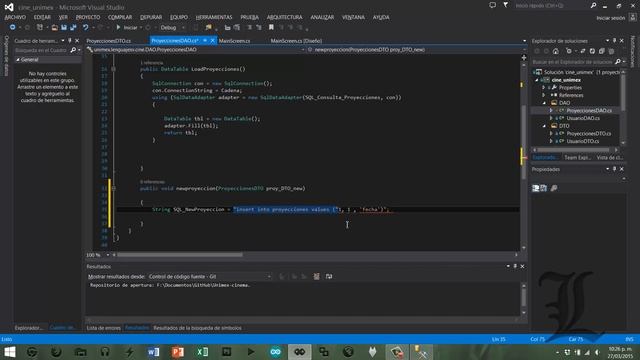Collapse the LoadProyecciones method outline toggle

[x=113, y=69]
